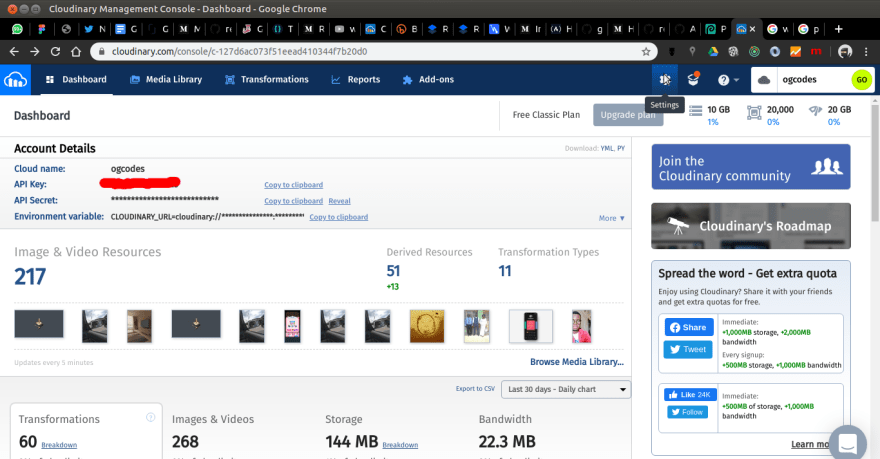This screenshot has height=459, width=880.
Task: Click the Twitter Follow button
Action: coord(688,412)
